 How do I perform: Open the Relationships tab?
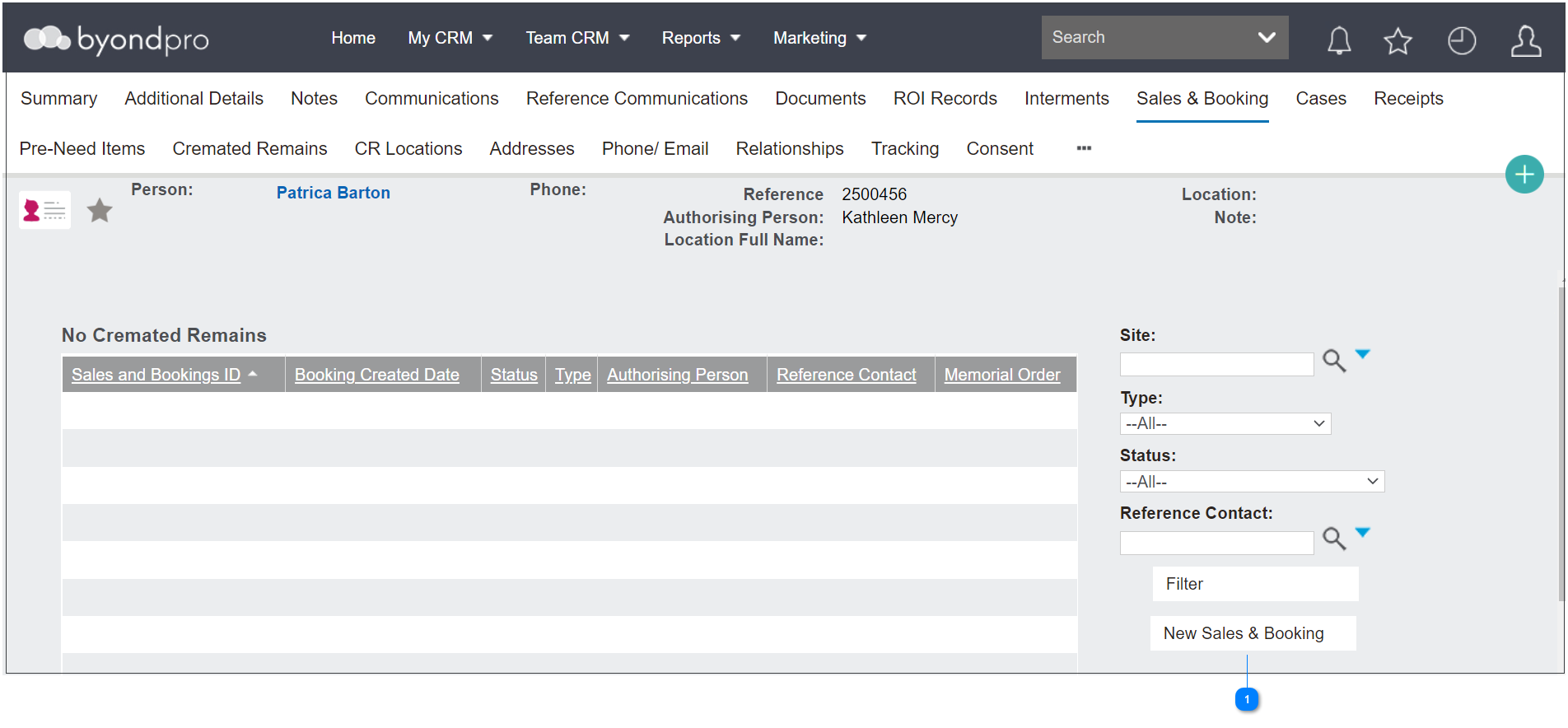click(x=790, y=149)
